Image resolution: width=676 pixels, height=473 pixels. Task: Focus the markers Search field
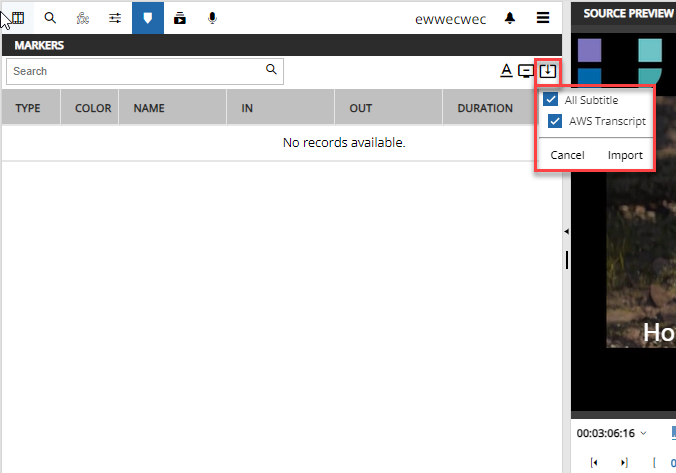135,71
